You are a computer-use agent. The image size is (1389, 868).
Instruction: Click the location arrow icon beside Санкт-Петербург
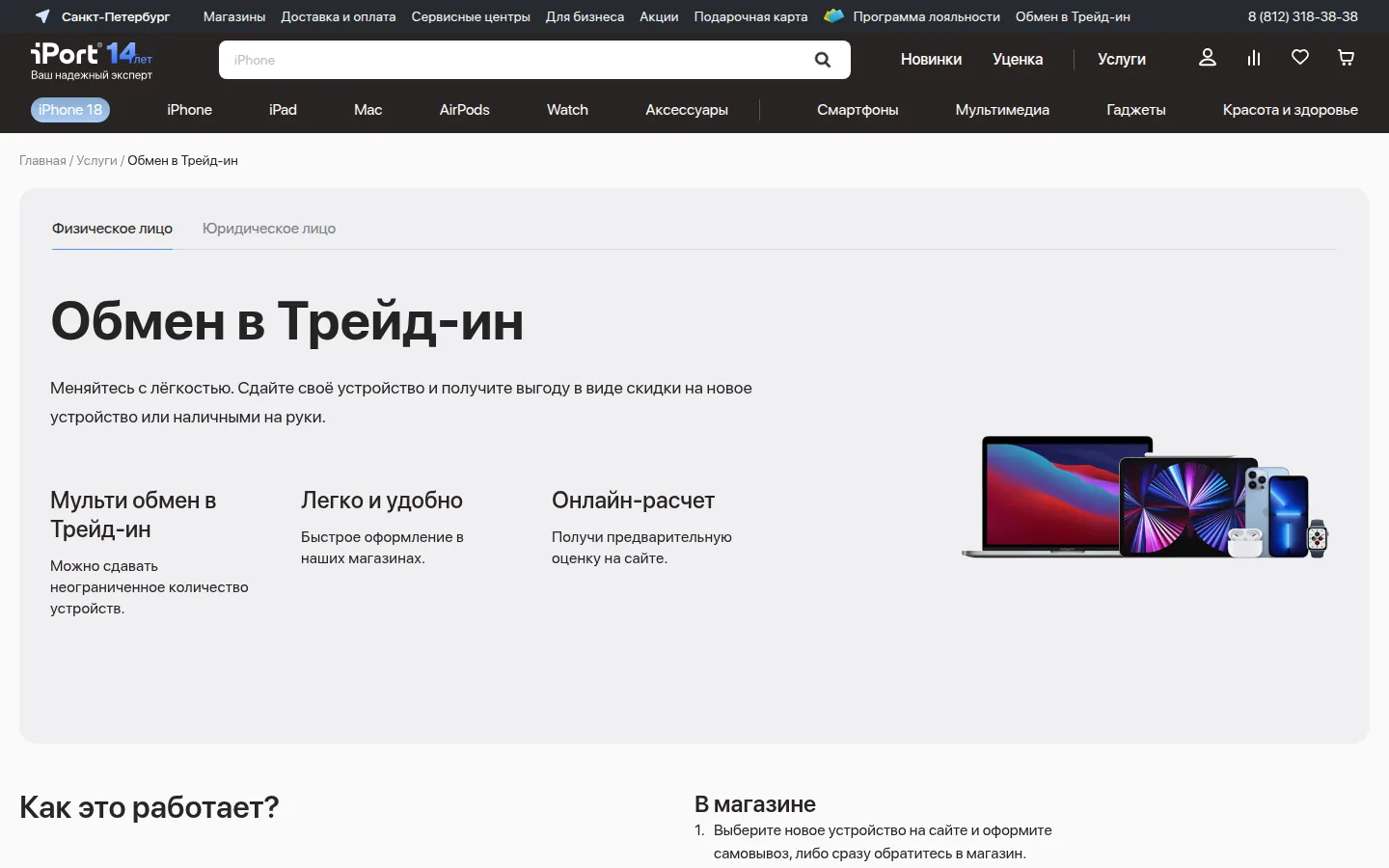tap(42, 16)
